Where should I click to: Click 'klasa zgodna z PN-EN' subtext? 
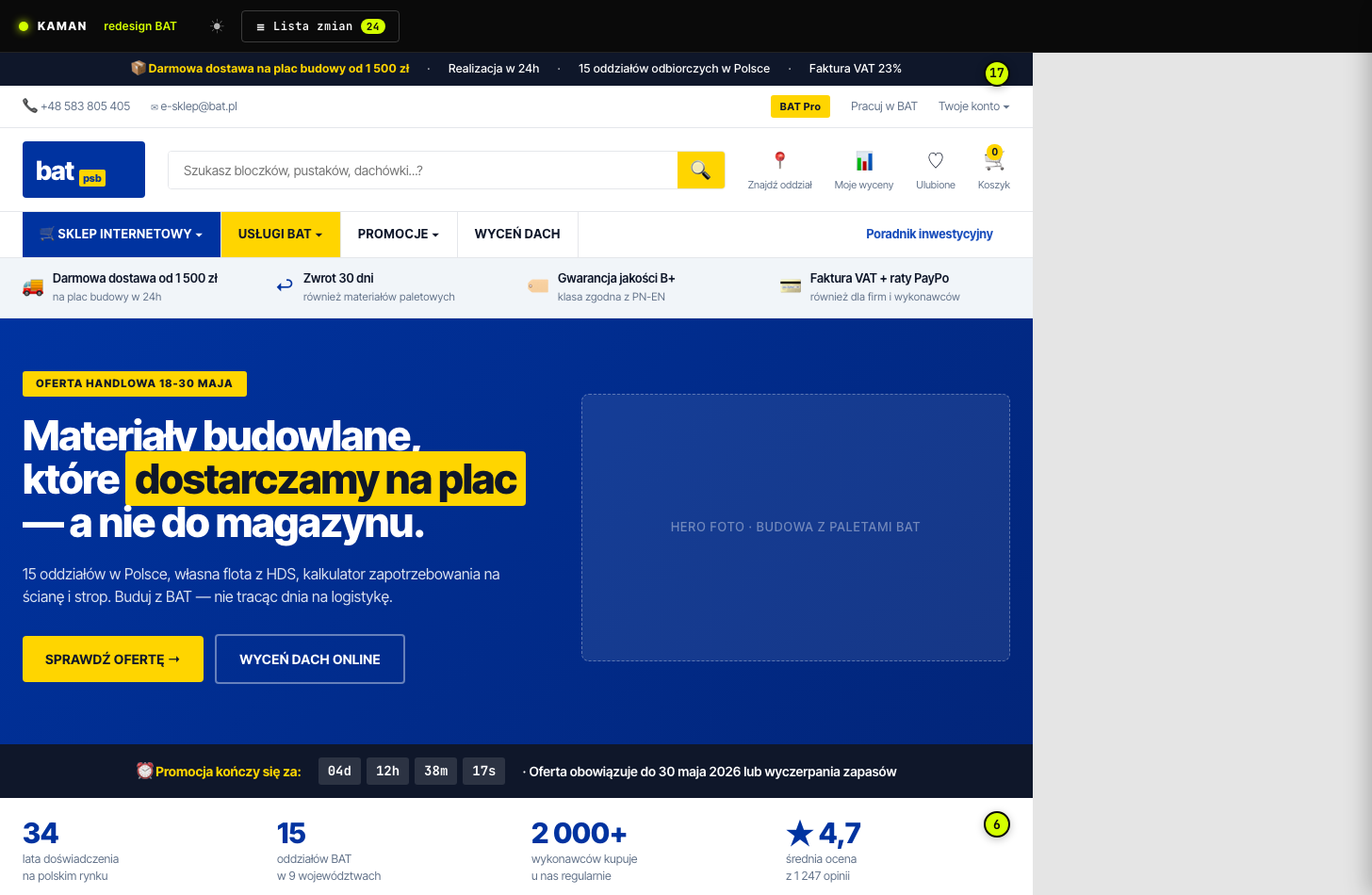[x=612, y=297]
